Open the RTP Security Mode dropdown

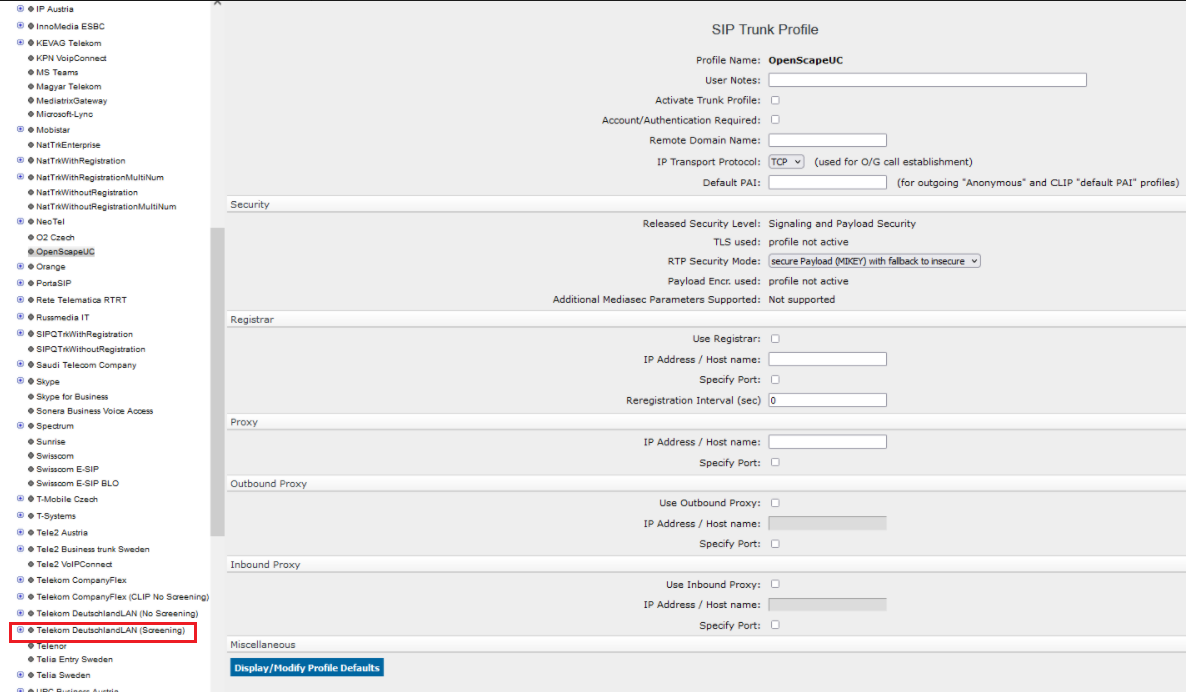(874, 261)
